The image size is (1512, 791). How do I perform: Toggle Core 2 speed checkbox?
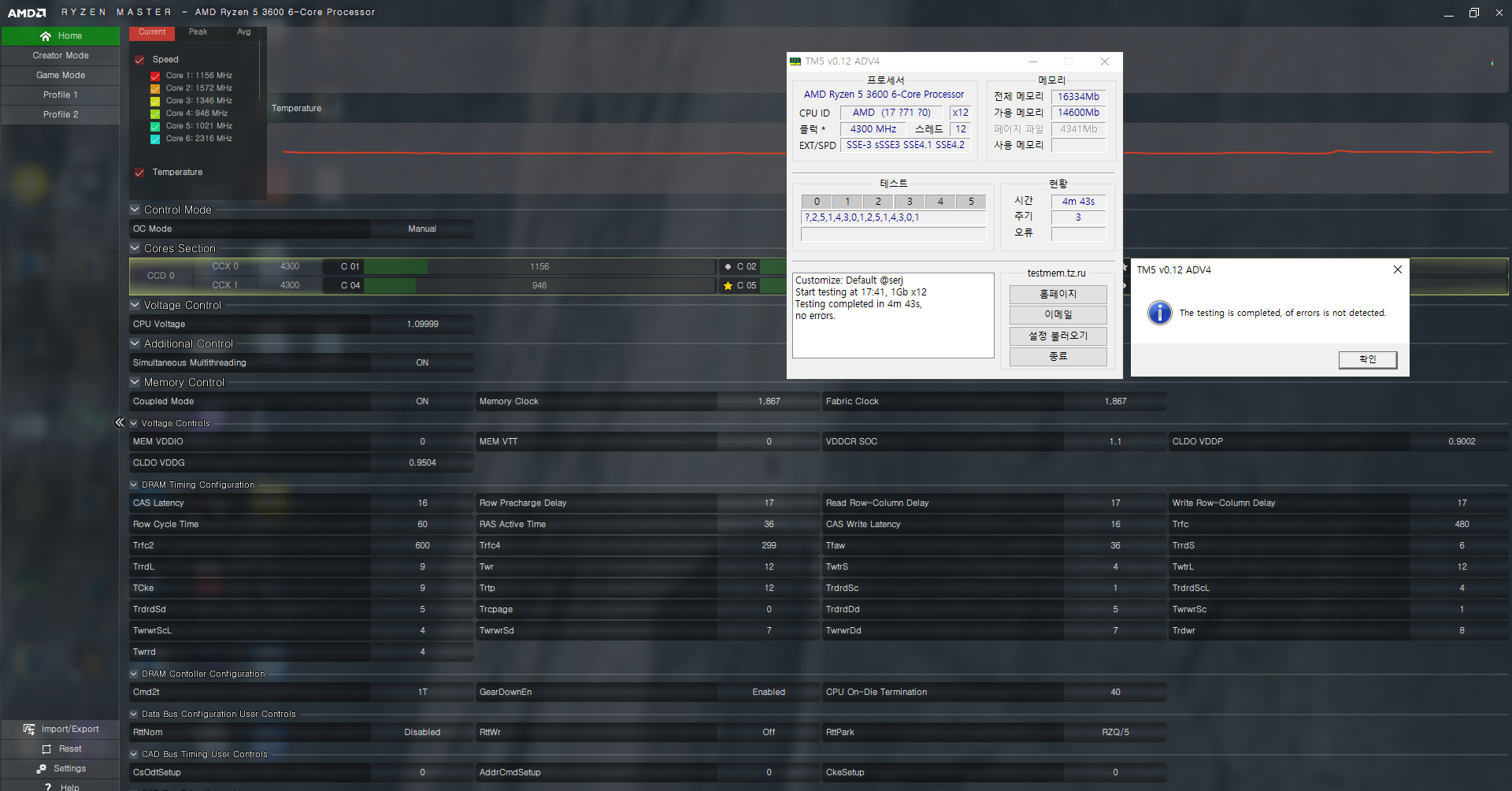[155, 89]
